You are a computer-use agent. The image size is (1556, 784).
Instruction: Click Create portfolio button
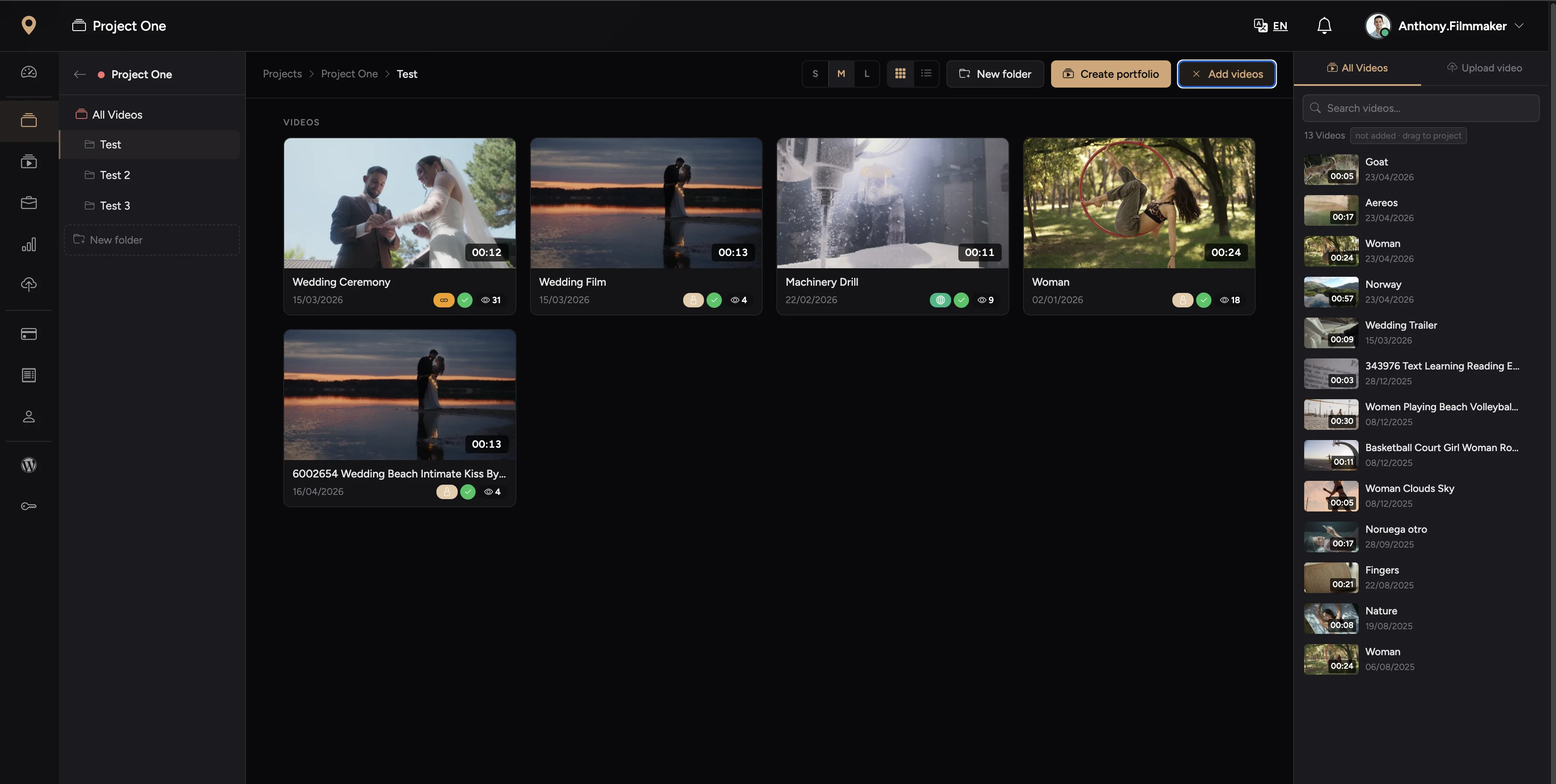(1110, 74)
